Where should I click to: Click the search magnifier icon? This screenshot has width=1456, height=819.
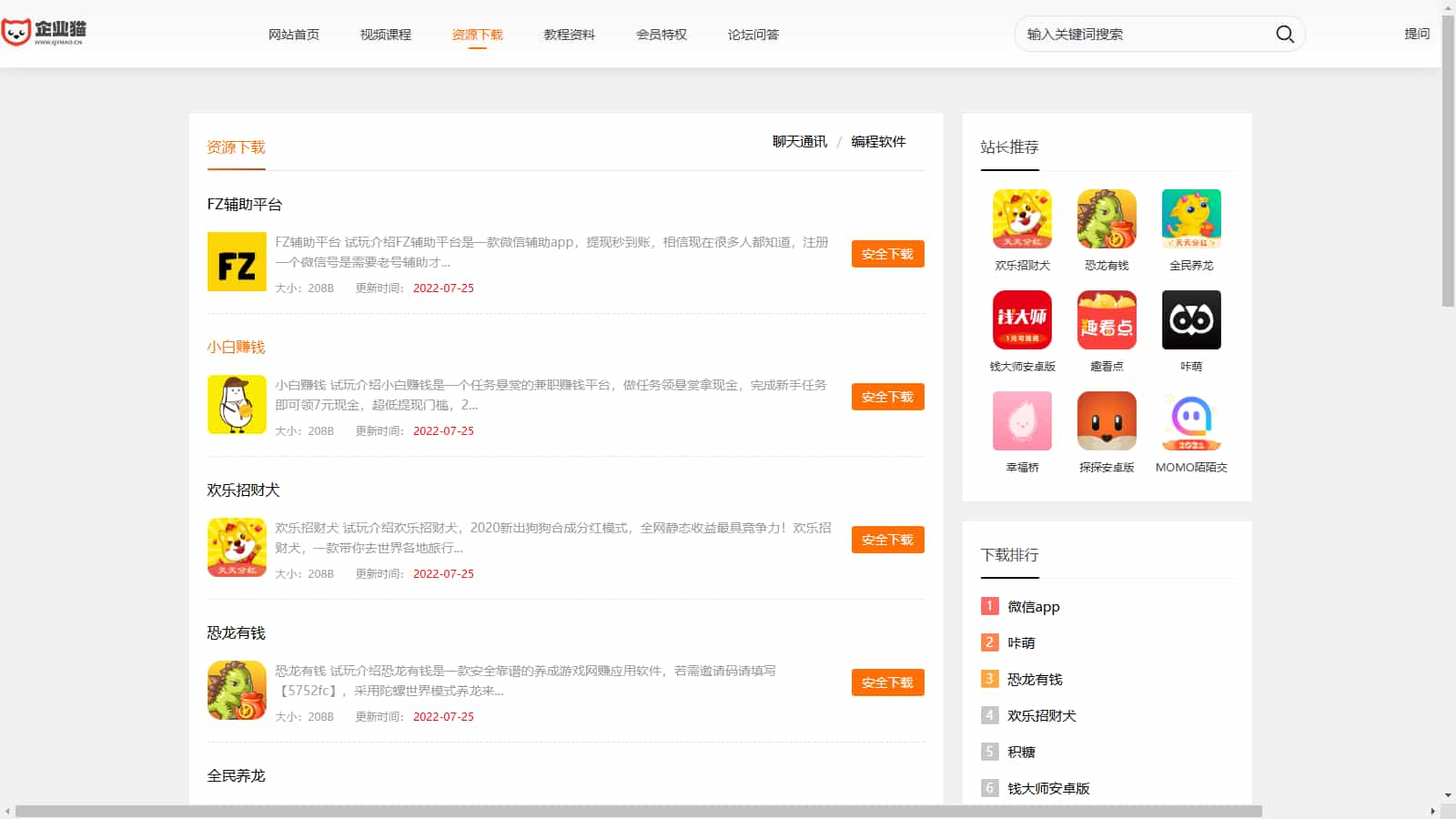pos(1284,35)
